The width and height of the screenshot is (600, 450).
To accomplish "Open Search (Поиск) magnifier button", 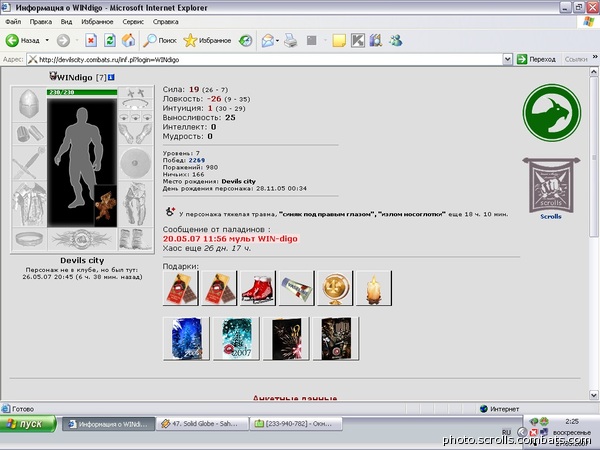I will (160, 40).
